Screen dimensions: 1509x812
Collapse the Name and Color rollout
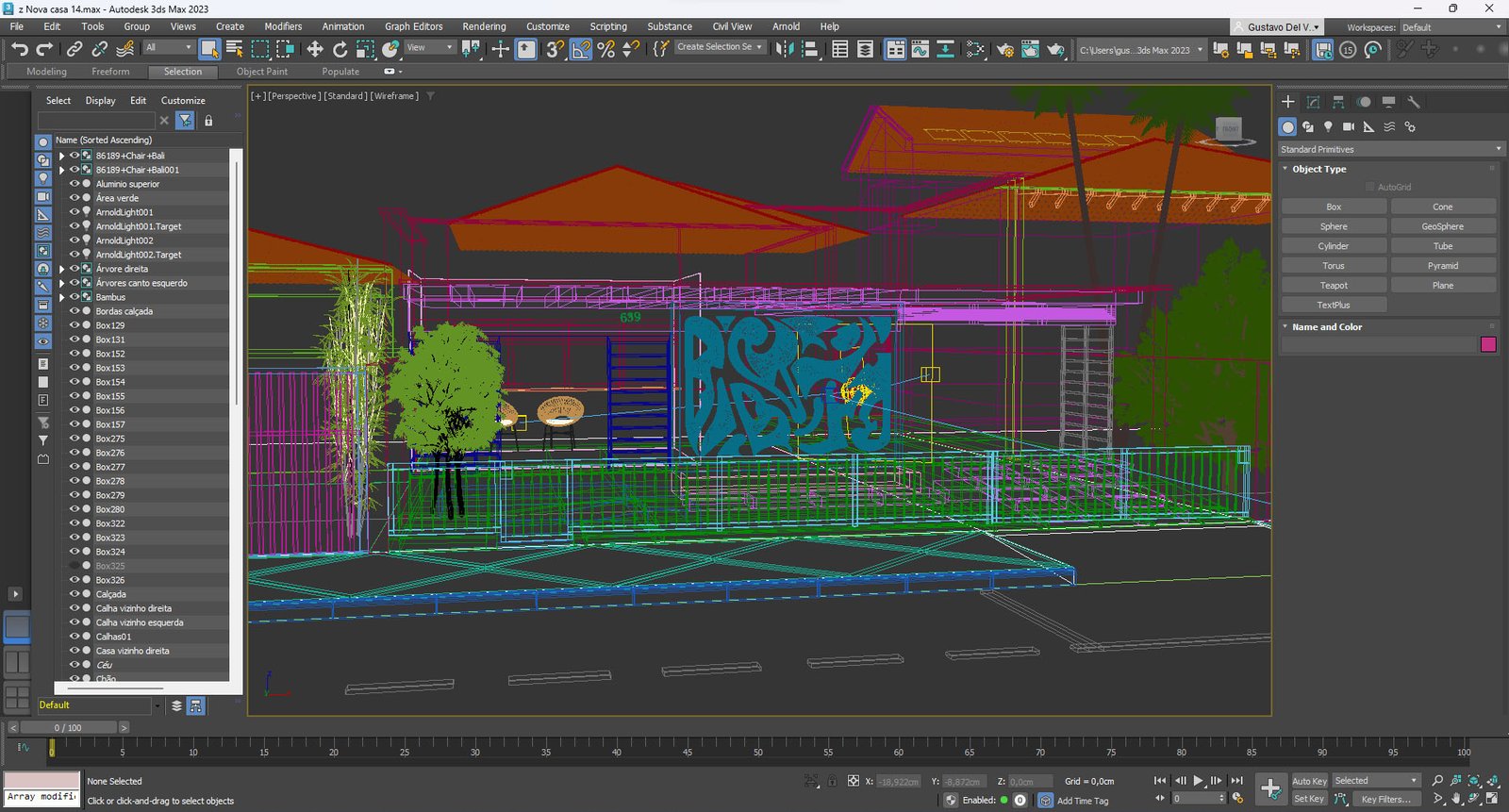[x=1326, y=327]
